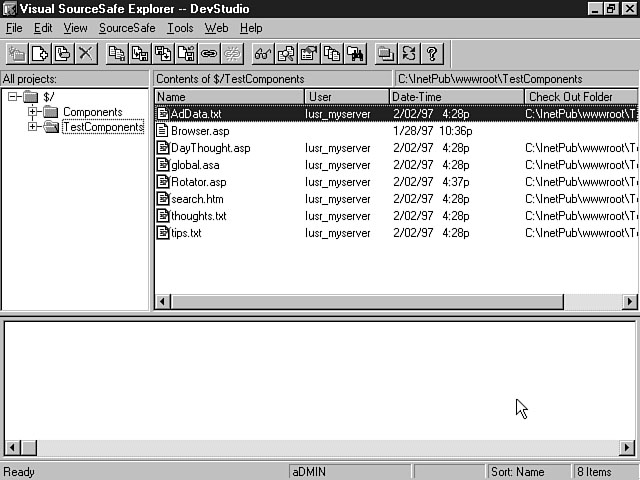
Task: Click the Refresh File List icon
Action: pos(409,54)
